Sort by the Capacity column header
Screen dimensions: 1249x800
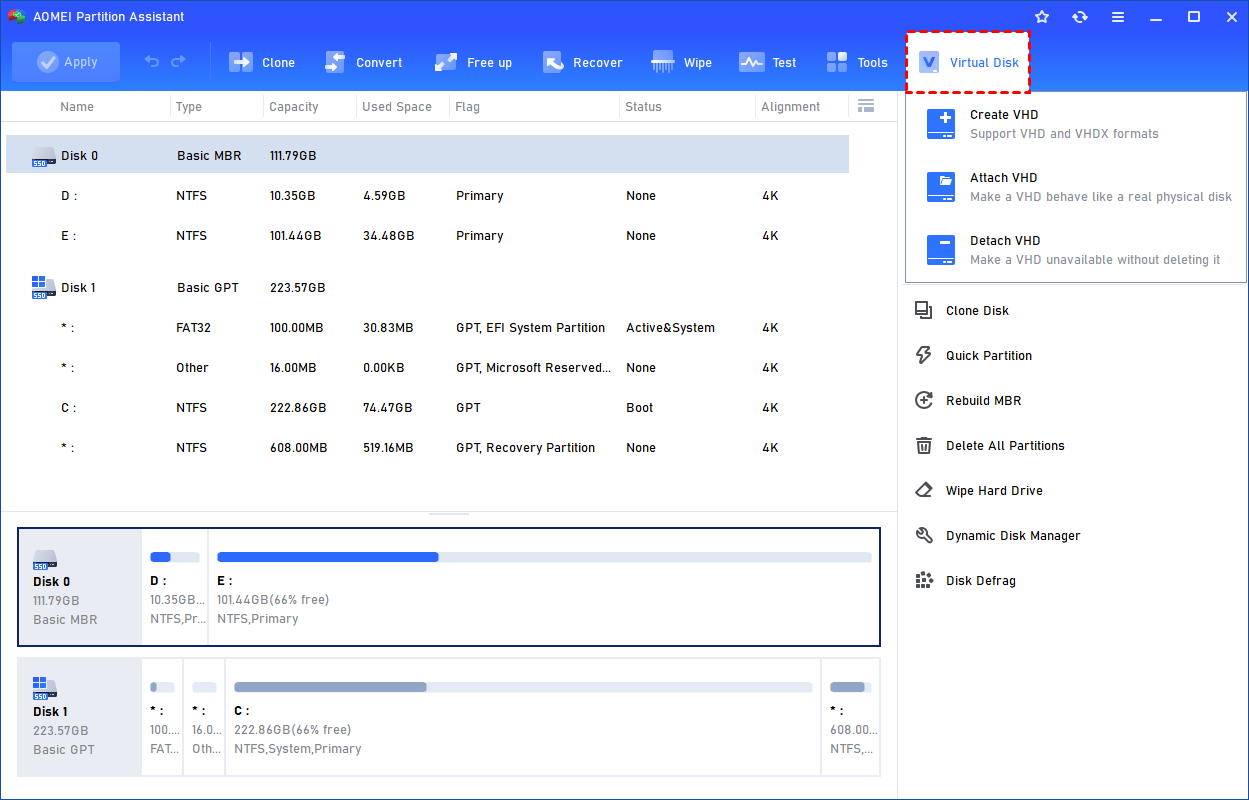[x=294, y=107]
